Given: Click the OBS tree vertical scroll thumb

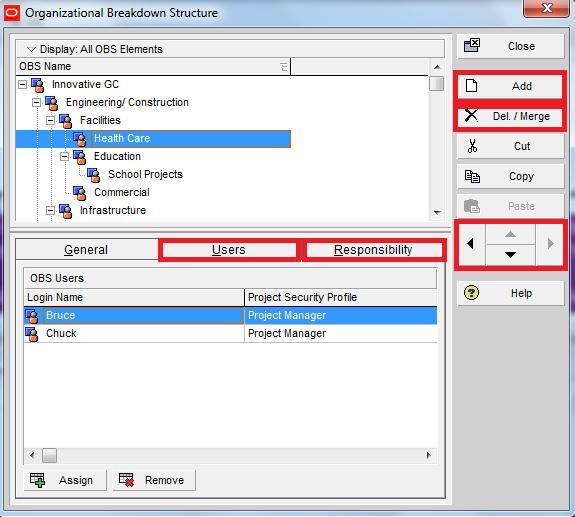Looking at the screenshot, I should 437,83.
